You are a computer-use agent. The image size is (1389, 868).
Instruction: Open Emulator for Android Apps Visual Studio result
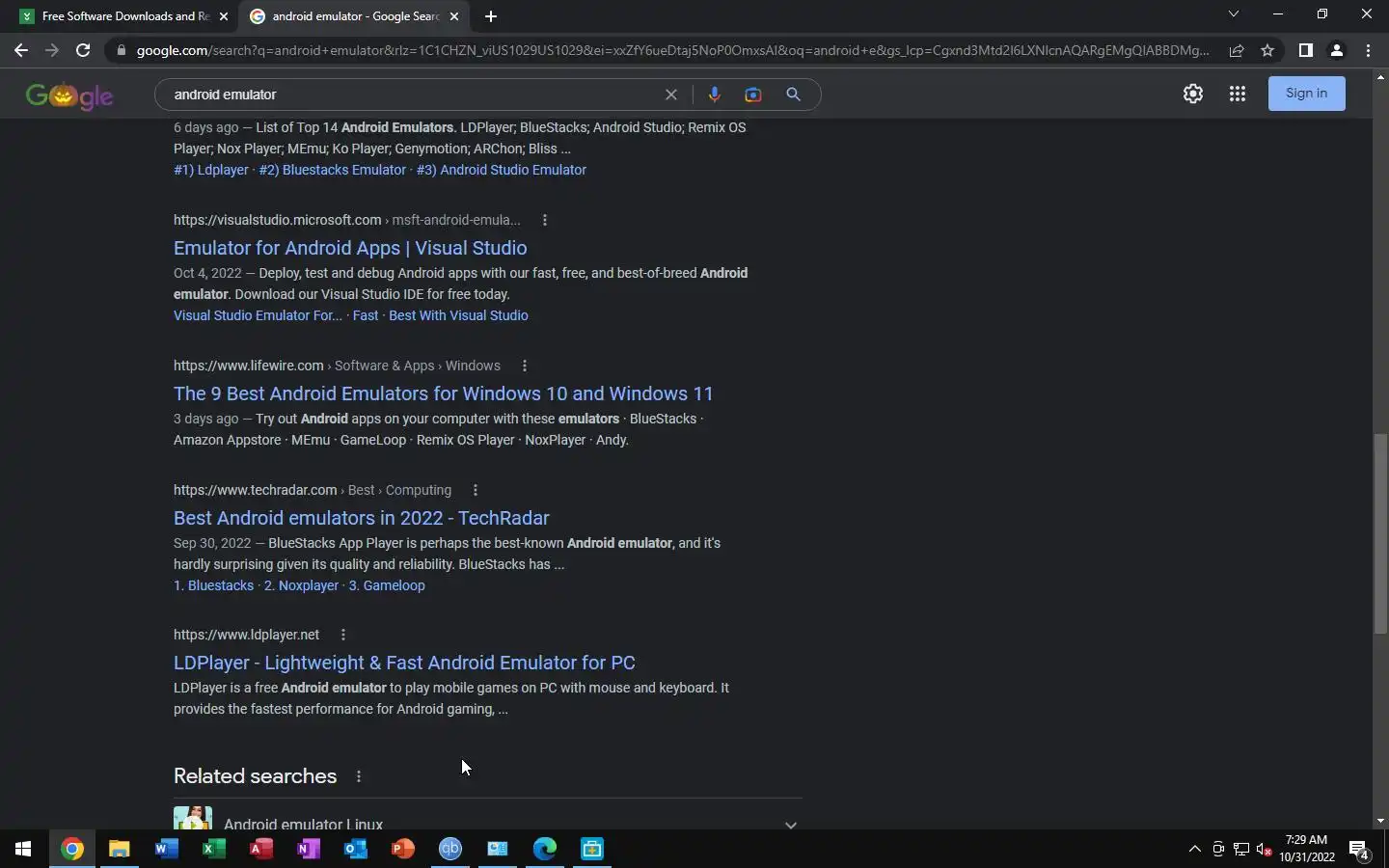pyautogui.click(x=350, y=248)
